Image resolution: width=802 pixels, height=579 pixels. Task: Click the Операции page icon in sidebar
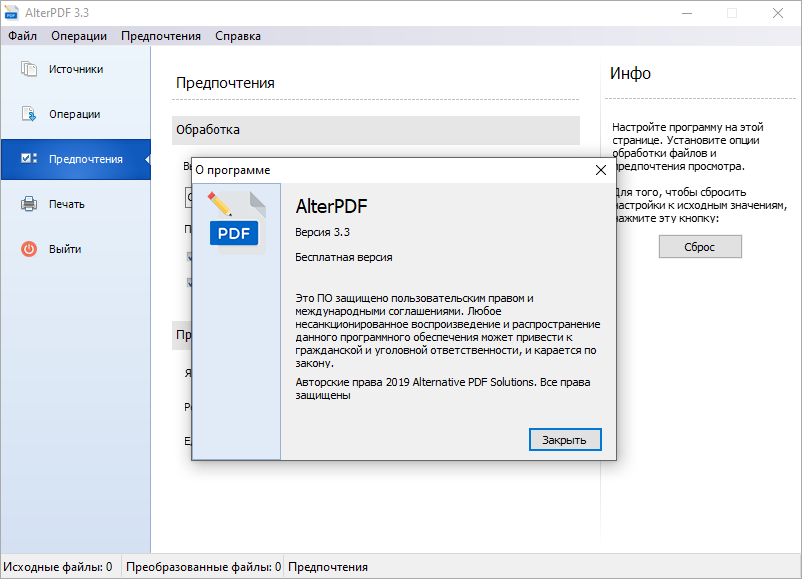pos(29,114)
